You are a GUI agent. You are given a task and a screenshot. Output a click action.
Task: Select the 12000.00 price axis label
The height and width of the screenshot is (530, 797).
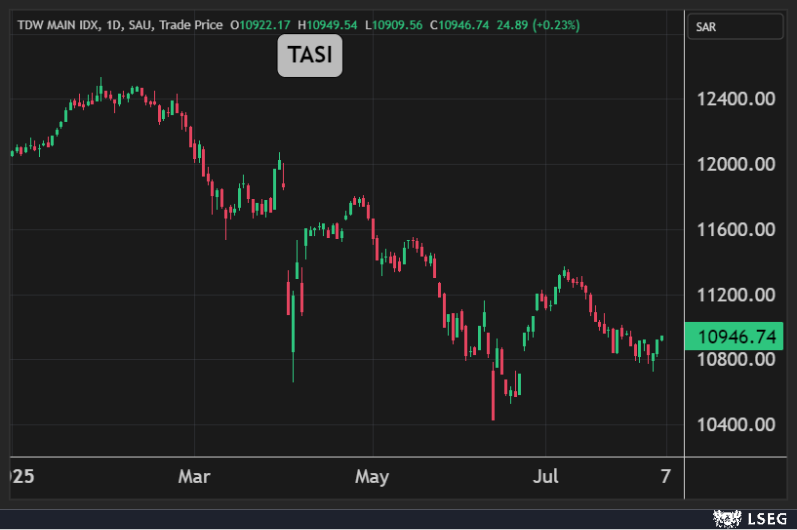click(x=738, y=164)
